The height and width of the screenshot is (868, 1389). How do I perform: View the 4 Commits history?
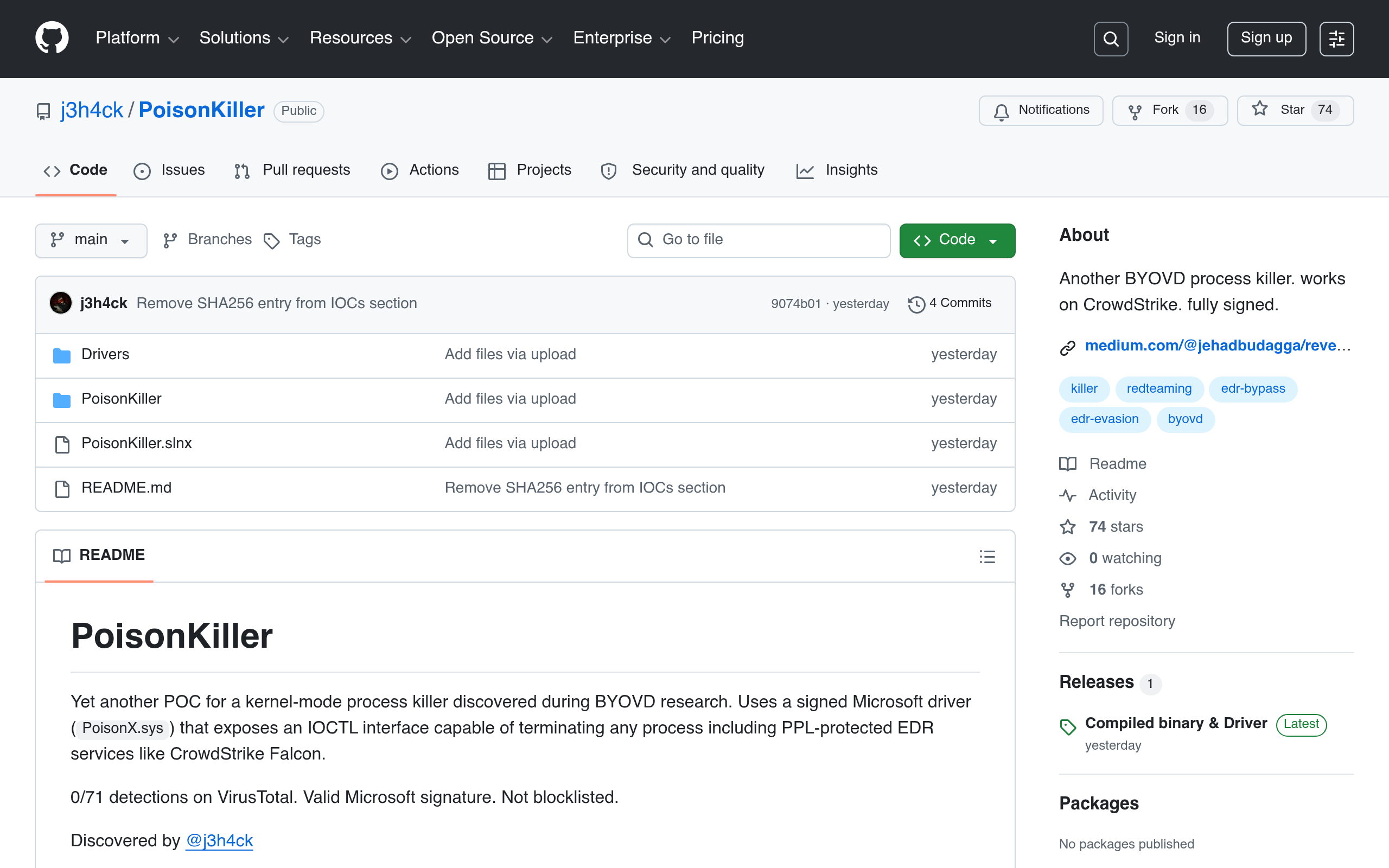click(x=950, y=304)
